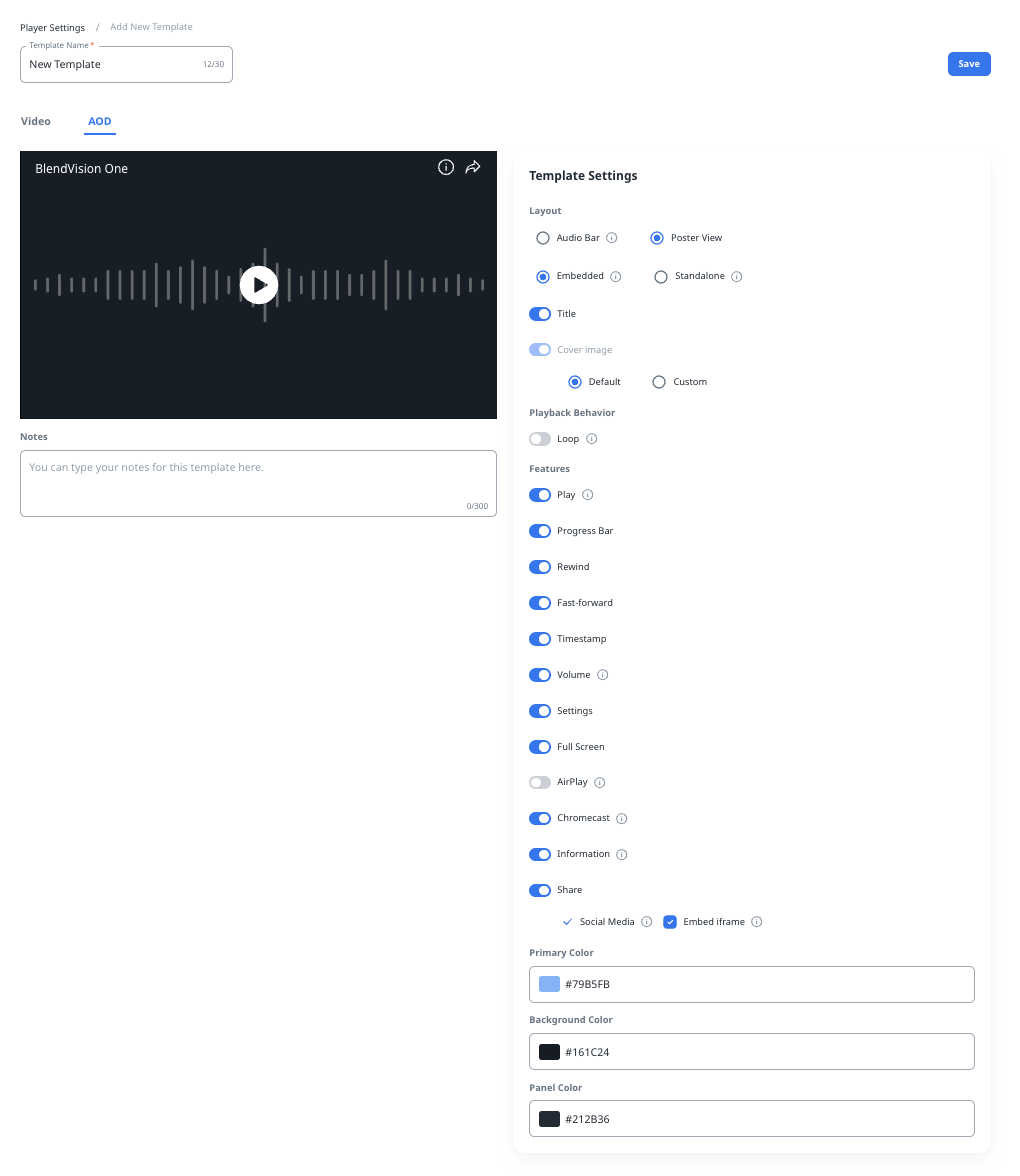Click info icon next to Audio Bar
This screenshot has height=1176, width=1020.
click(612, 238)
